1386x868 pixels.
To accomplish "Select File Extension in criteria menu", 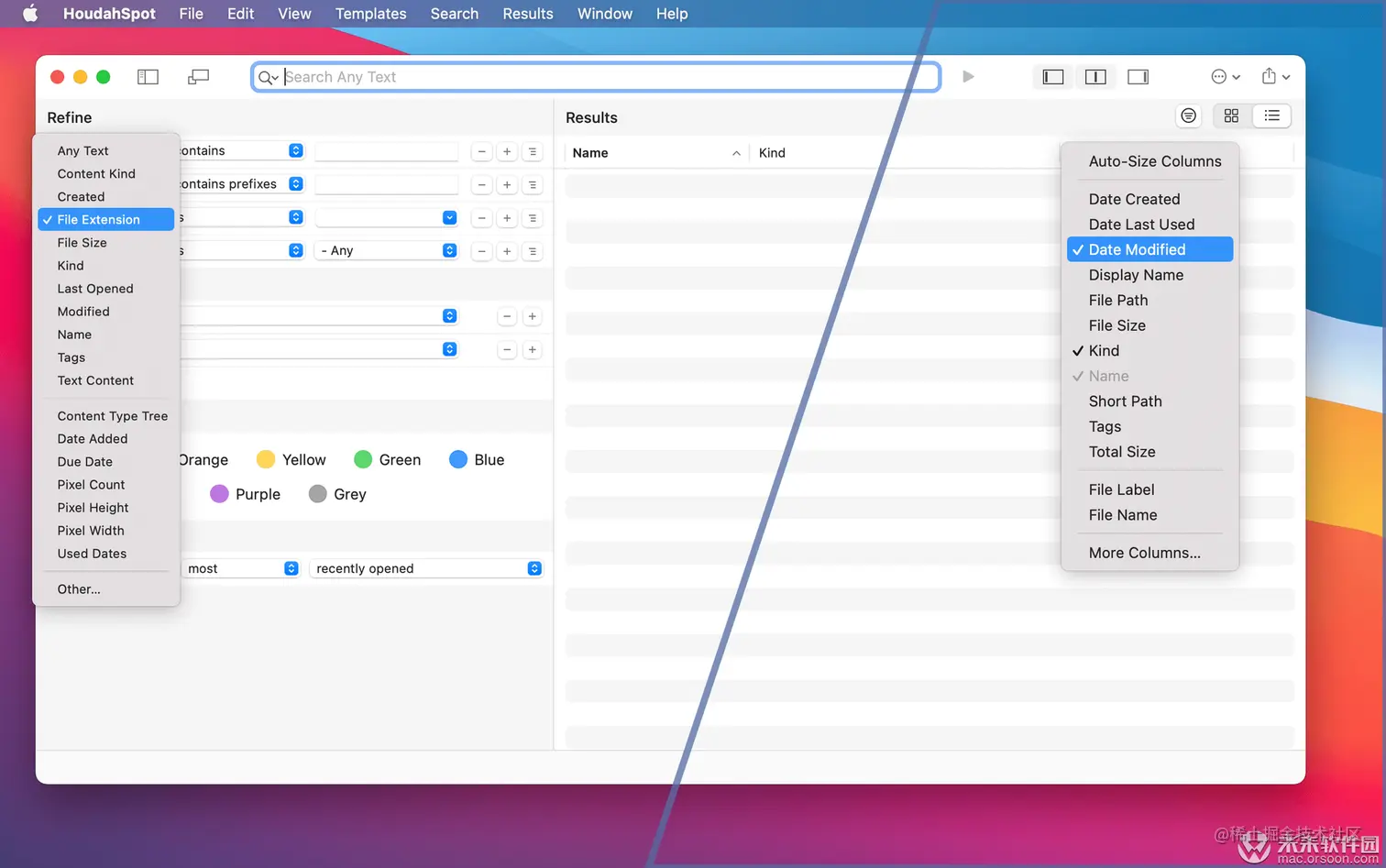I will click(106, 219).
